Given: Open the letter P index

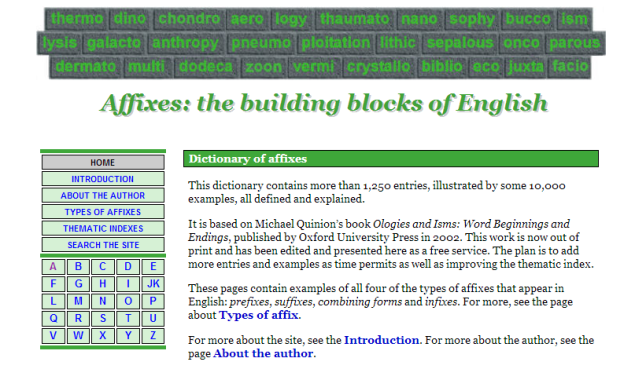Looking at the screenshot, I should point(153,301).
